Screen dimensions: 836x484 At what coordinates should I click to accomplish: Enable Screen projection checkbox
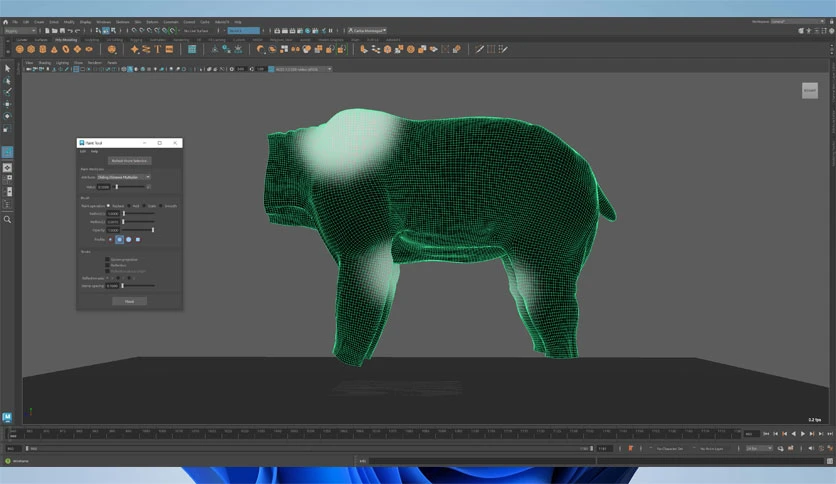107,259
